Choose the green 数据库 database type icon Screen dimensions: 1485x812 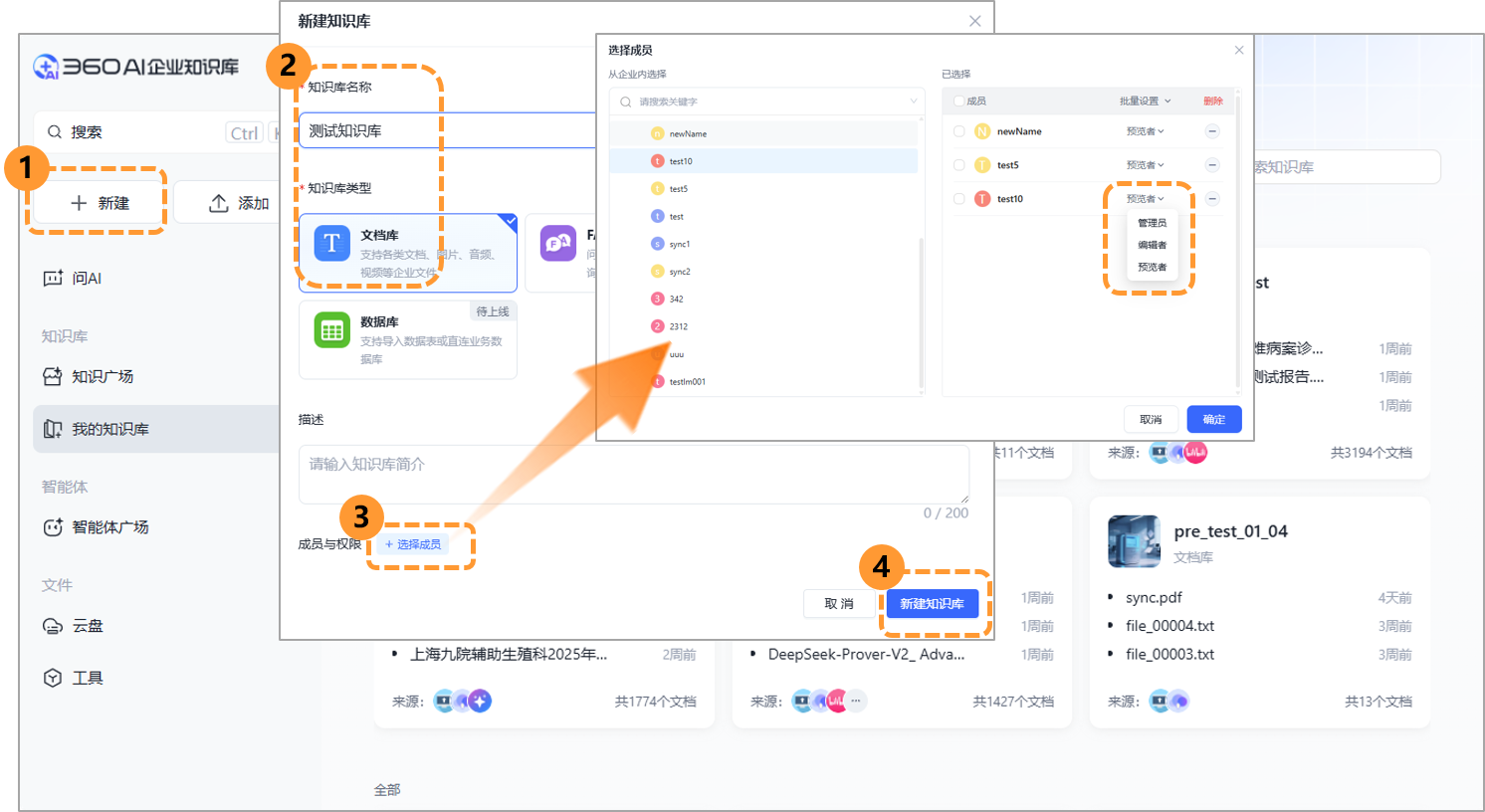[332, 330]
